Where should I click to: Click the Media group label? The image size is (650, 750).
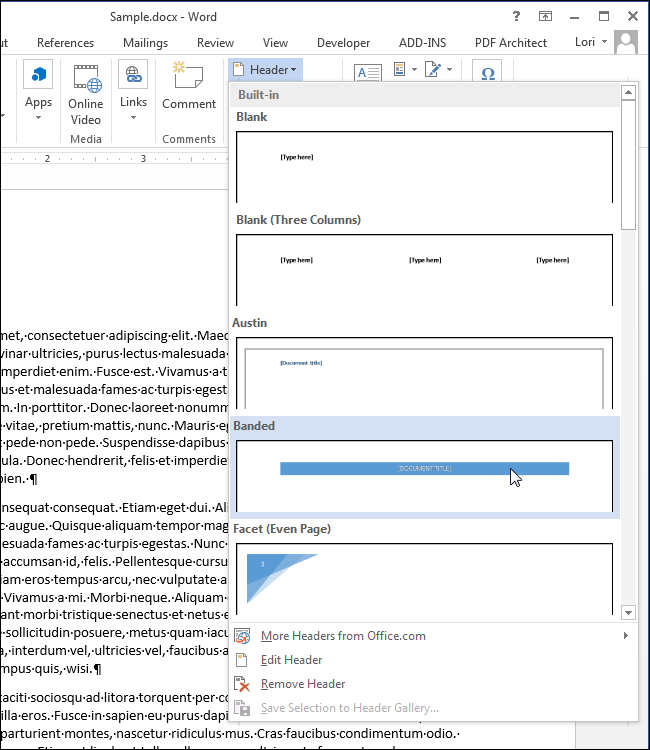click(x=86, y=139)
